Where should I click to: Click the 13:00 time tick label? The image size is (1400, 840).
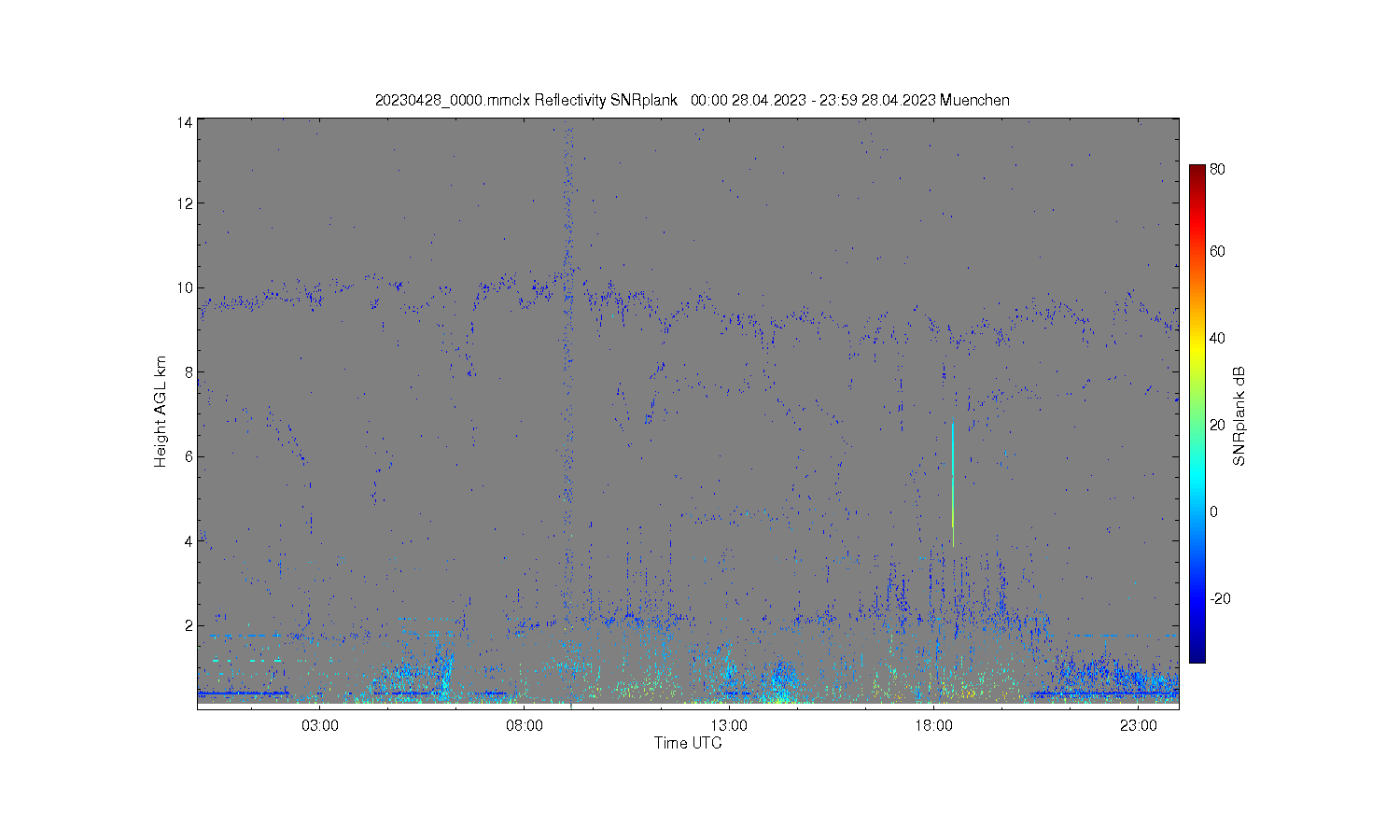[729, 725]
